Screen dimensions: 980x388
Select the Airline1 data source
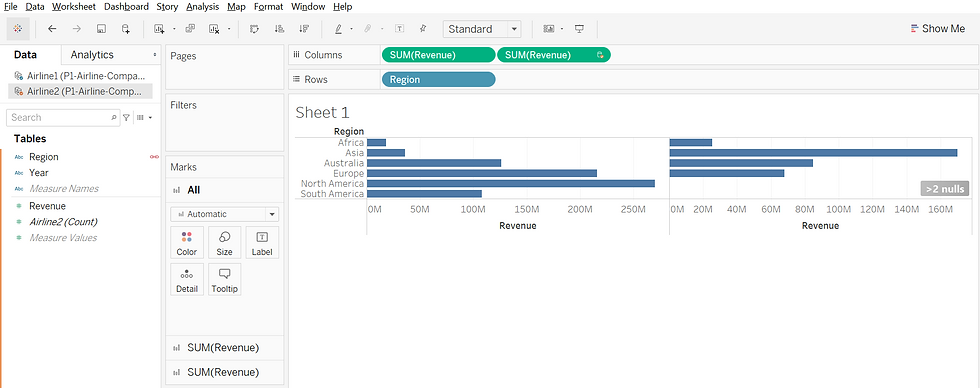(x=80, y=76)
